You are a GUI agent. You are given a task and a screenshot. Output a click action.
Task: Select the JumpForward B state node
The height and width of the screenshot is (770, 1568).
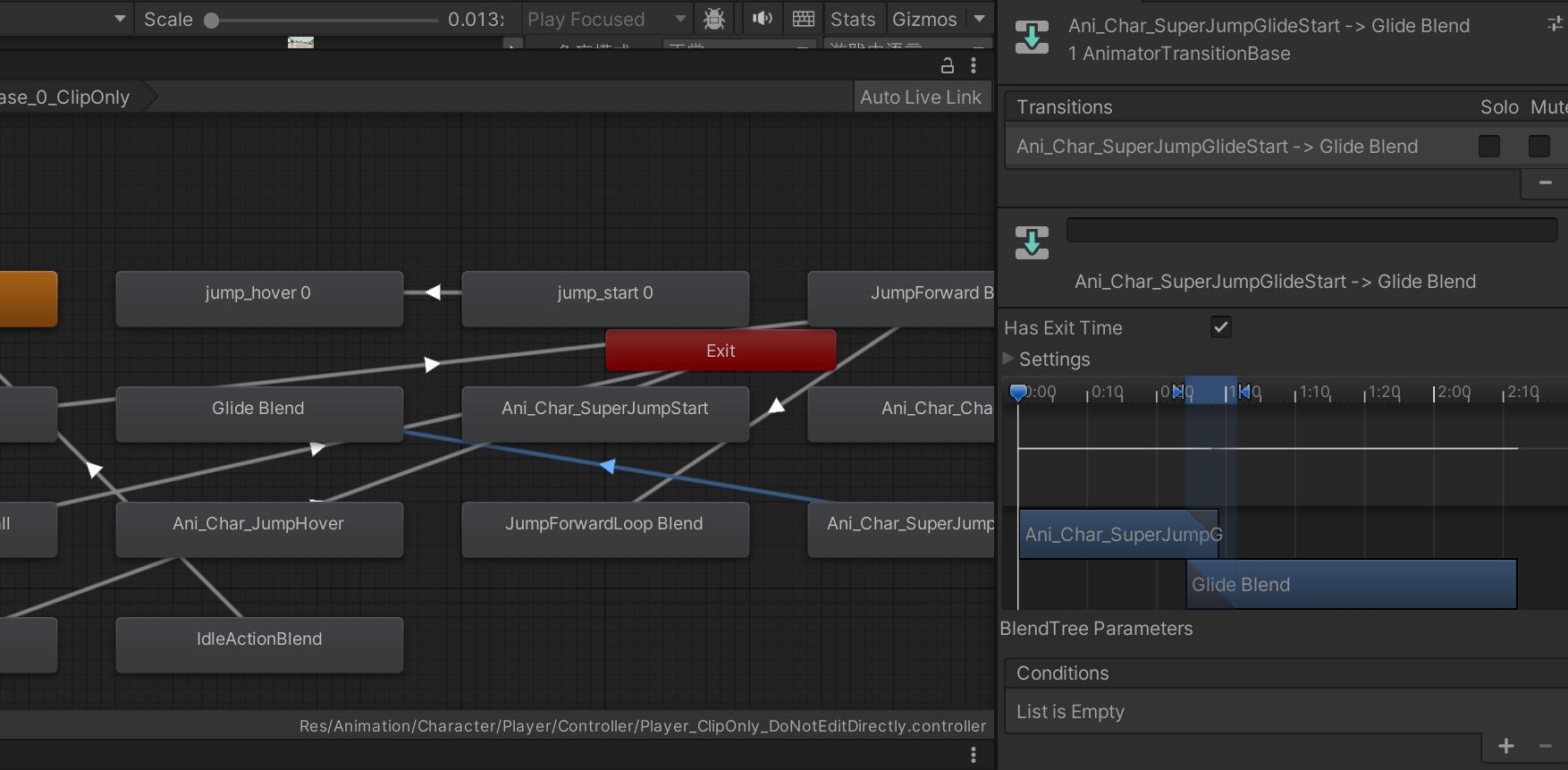coord(901,299)
